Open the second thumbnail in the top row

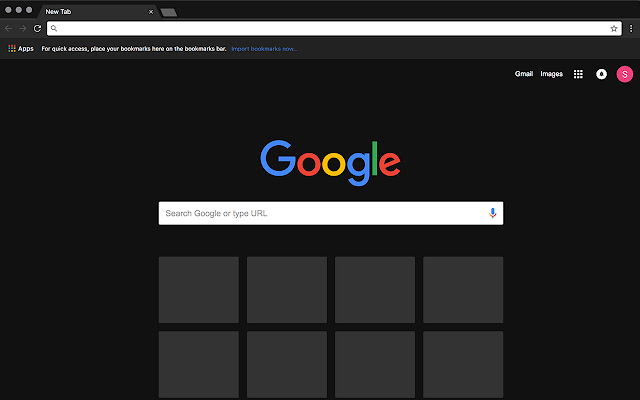[x=287, y=290]
